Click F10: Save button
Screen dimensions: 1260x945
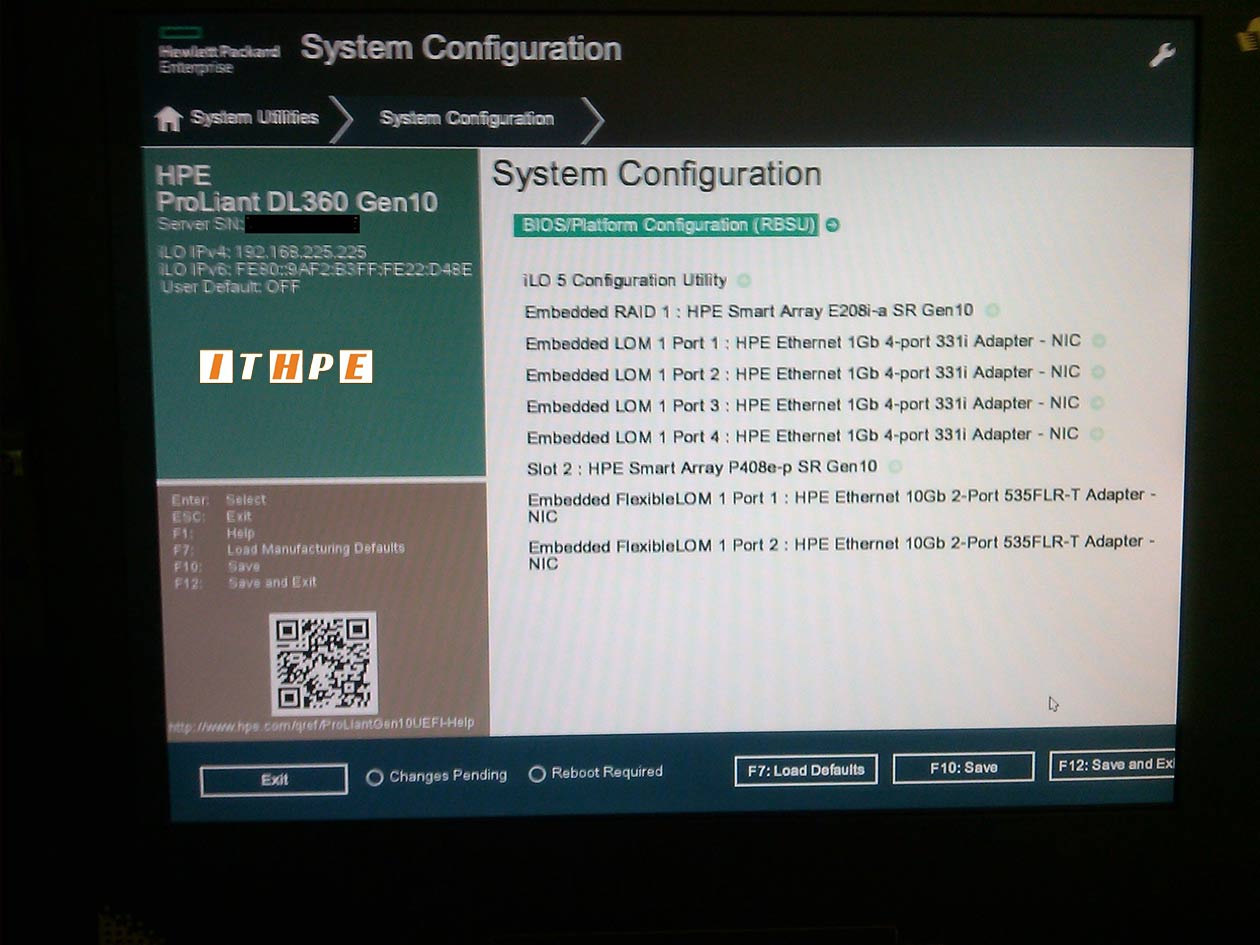(963, 768)
